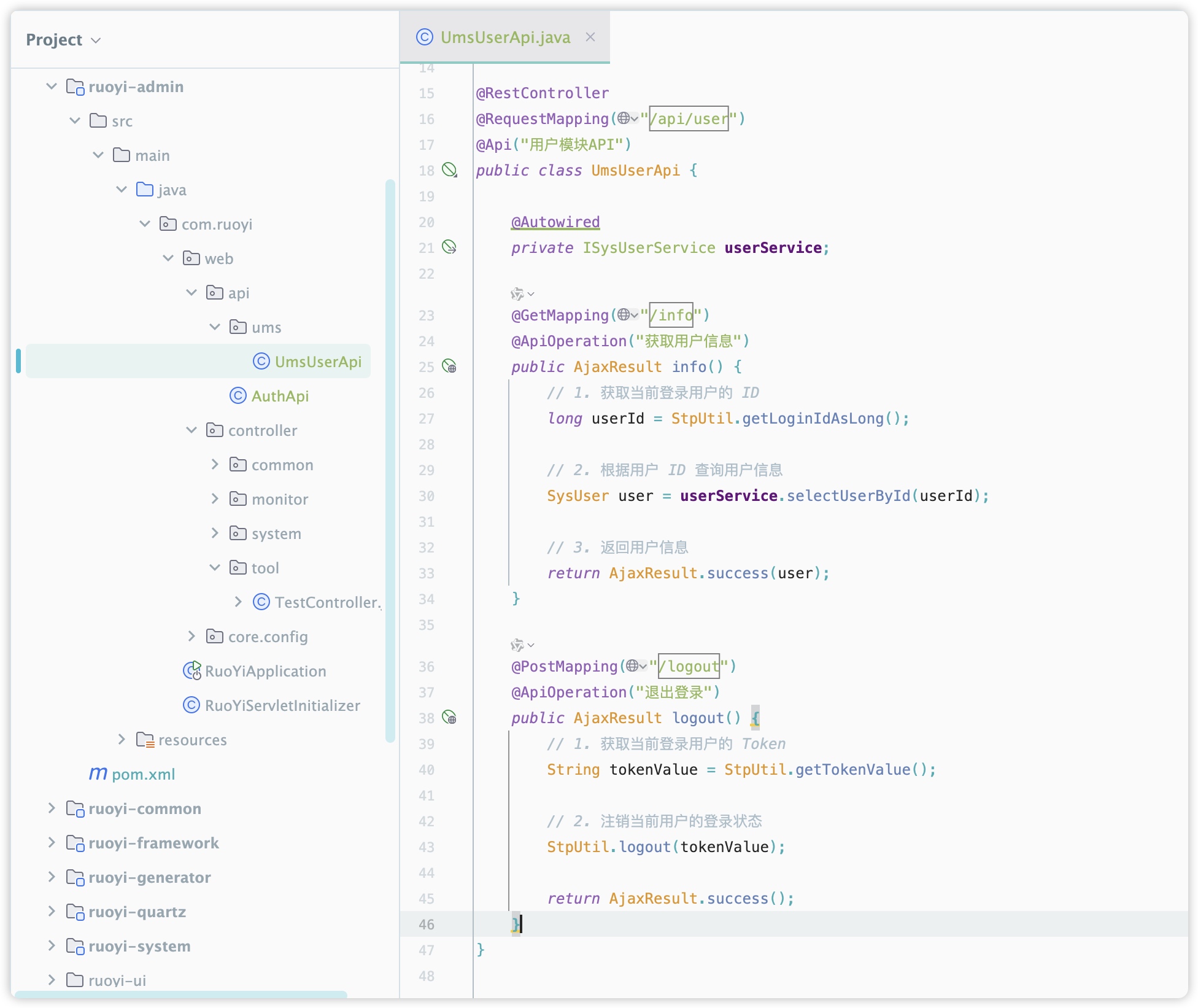The height and width of the screenshot is (1008, 1198).
Task: Collapse the controller package
Action: [x=191, y=430]
